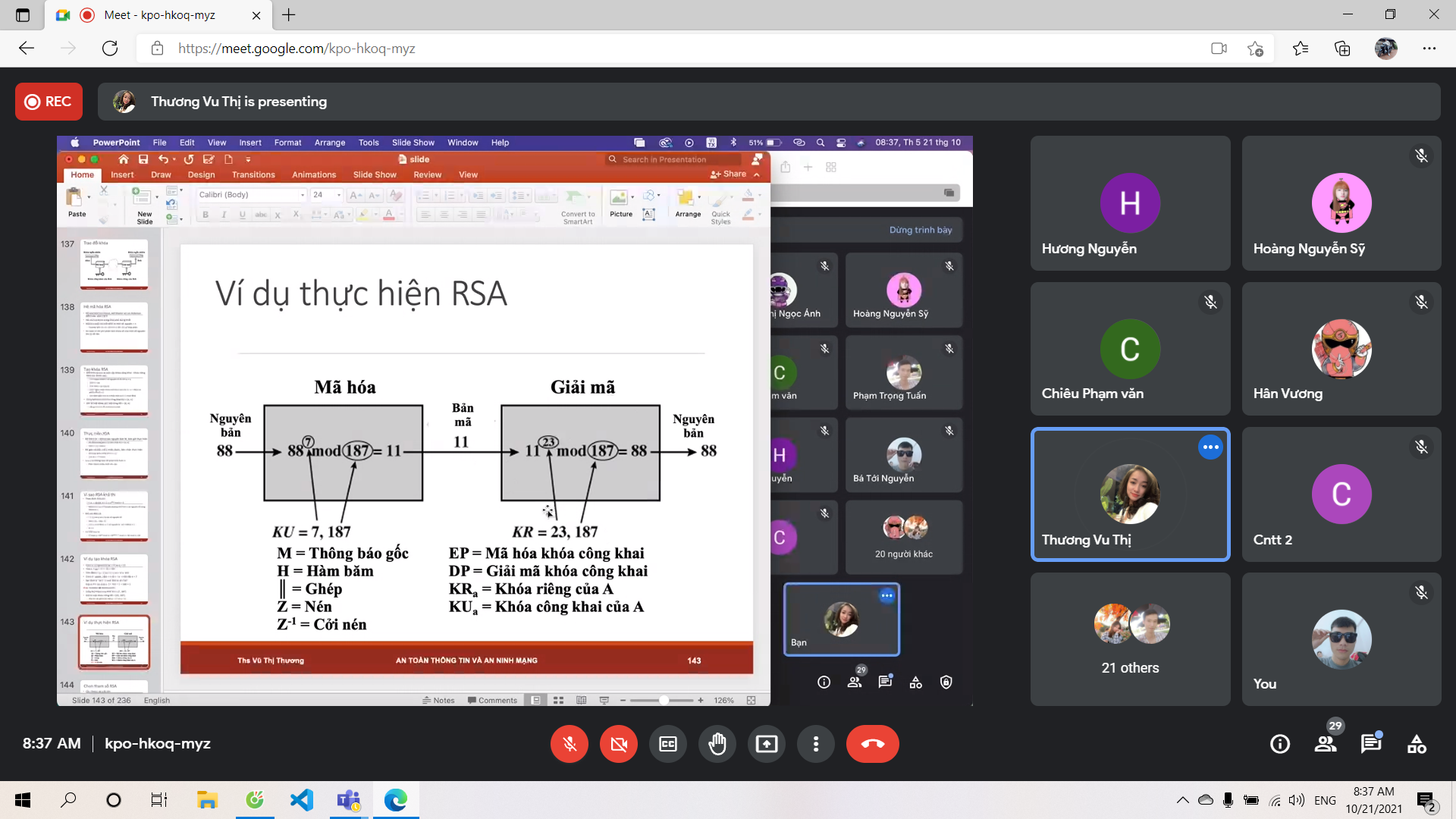The image size is (1456, 819).
Task: Click the Meet browser tab
Action: point(159,15)
